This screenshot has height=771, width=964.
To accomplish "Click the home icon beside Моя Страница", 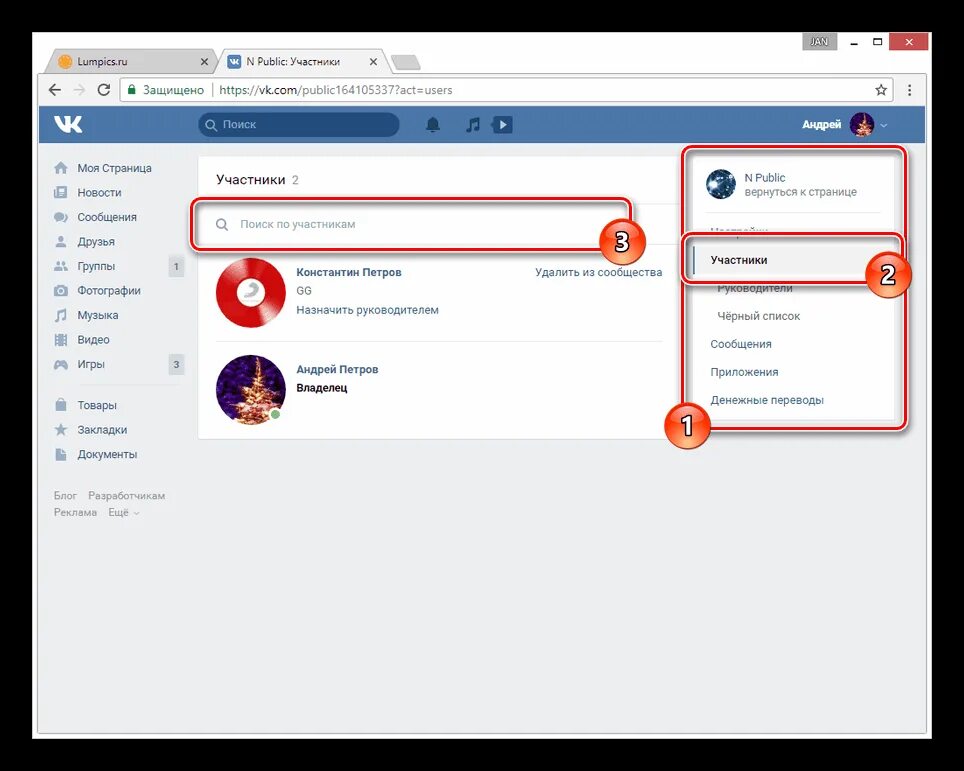I will pyautogui.click(x=61, y=168).
